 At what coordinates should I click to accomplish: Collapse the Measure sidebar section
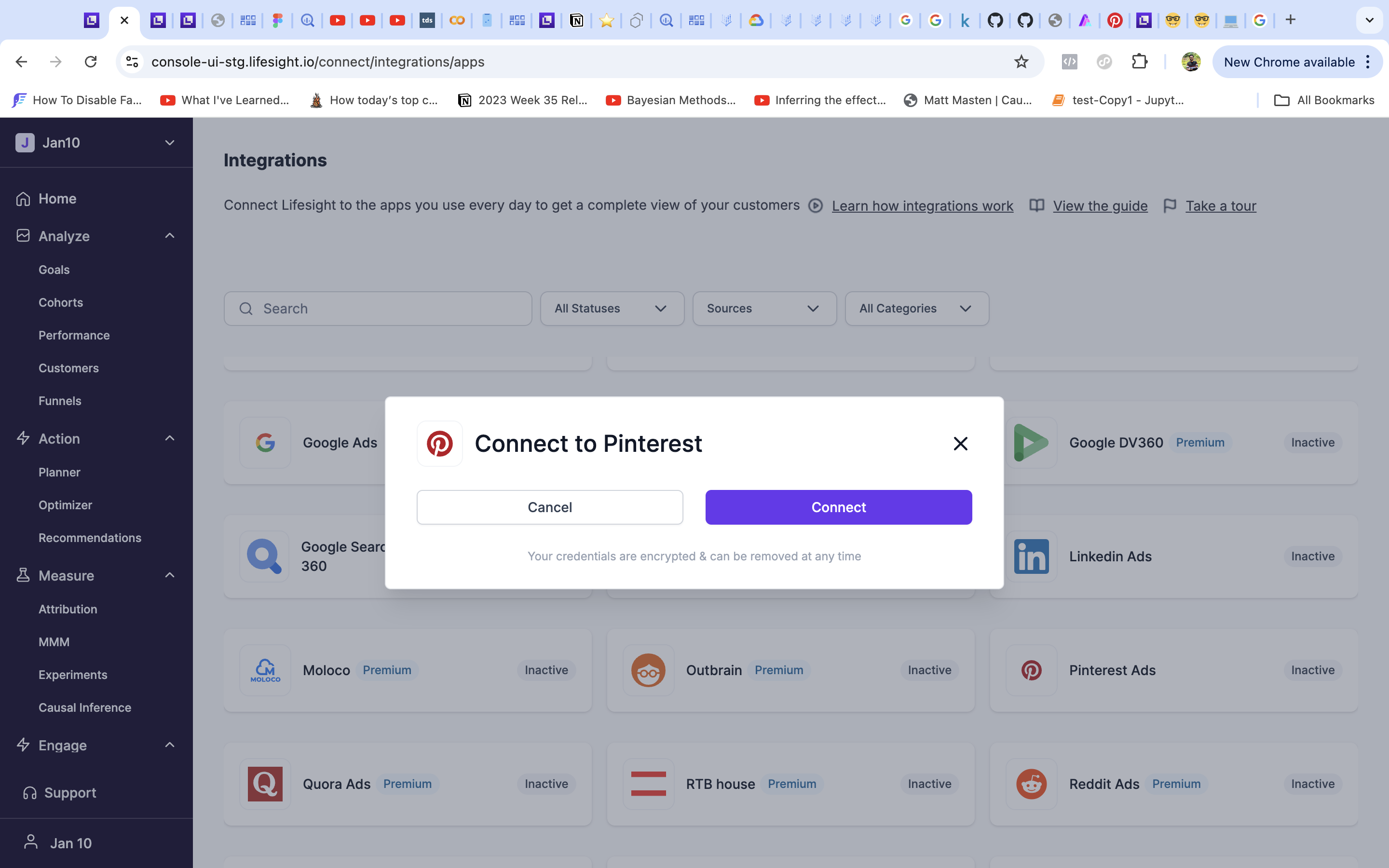tap(169, 575)
